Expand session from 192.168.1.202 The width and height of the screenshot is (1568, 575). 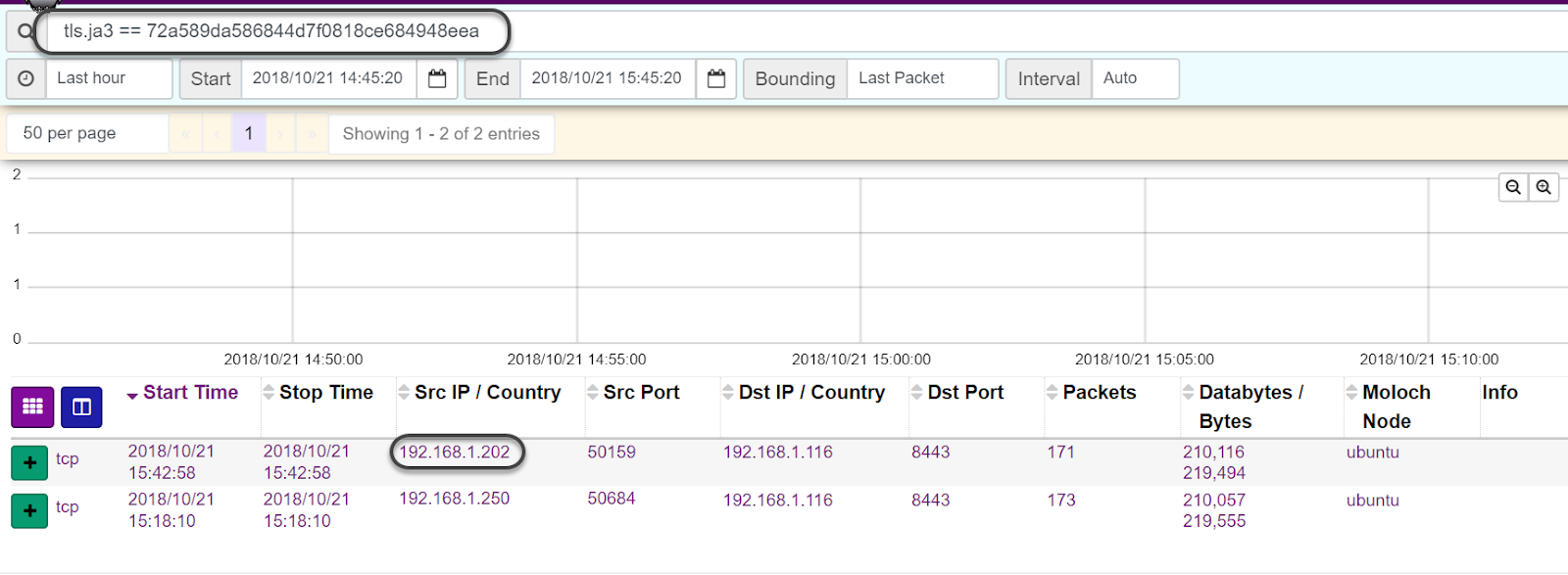[29, 462]
